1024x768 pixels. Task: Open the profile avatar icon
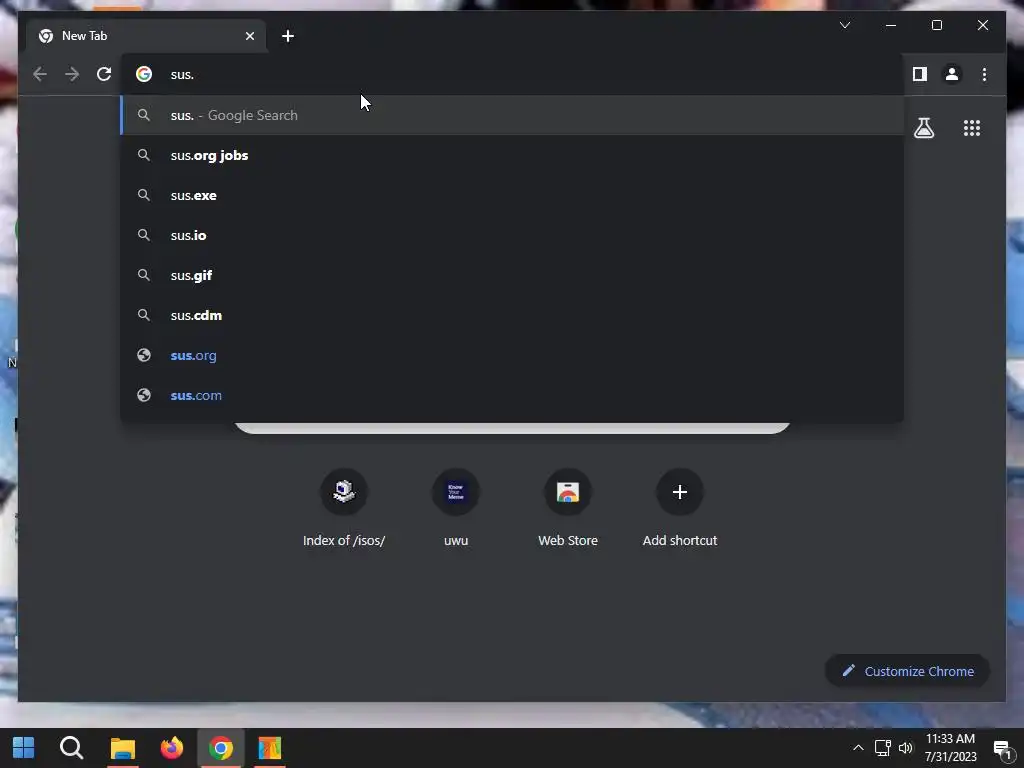pyautogui.click(x=952, y=74)
